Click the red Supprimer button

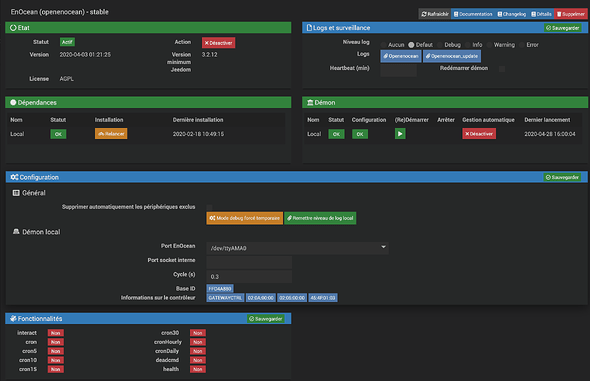[x=570, y=14]
